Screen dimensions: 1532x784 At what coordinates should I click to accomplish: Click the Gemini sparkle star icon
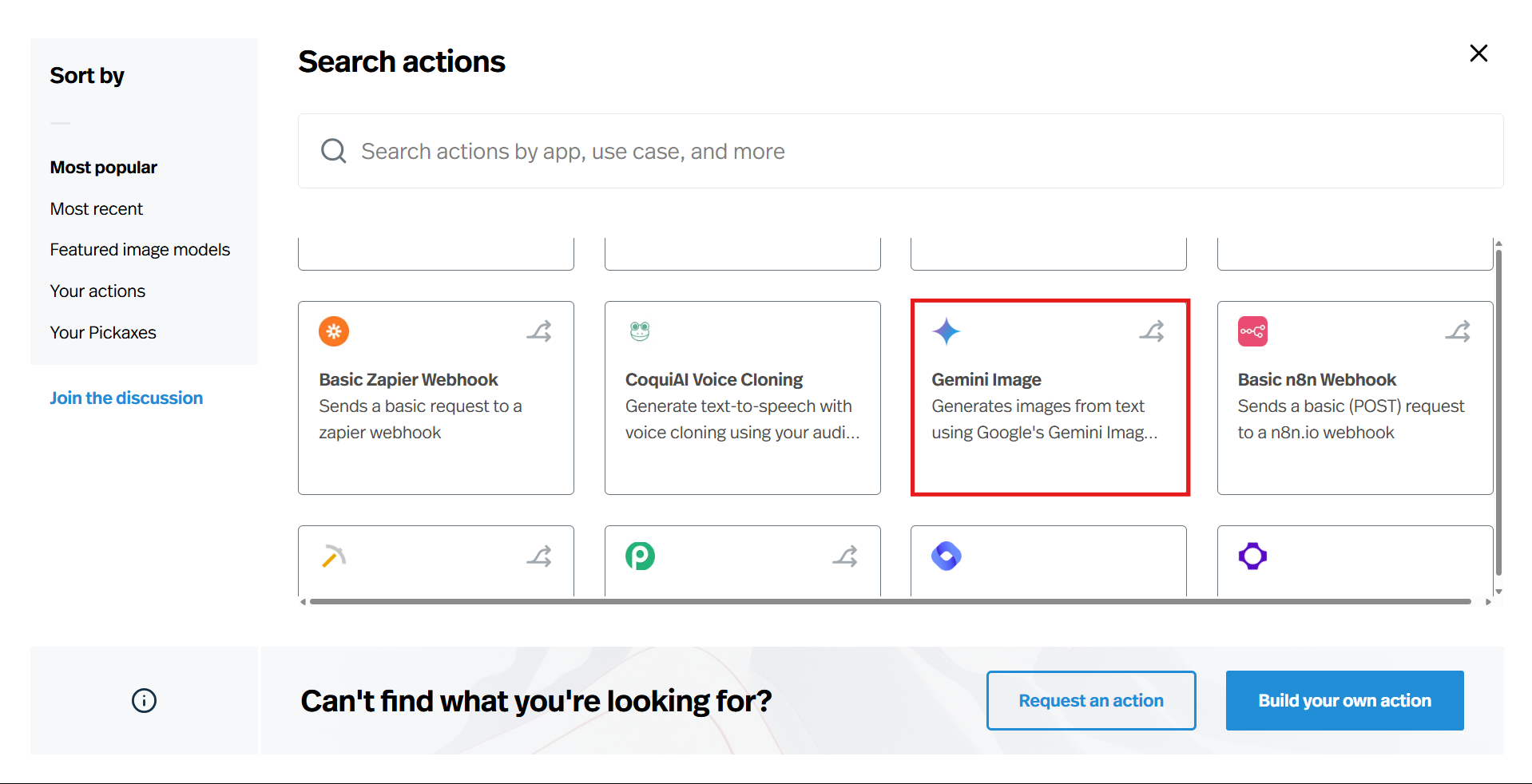947,331
